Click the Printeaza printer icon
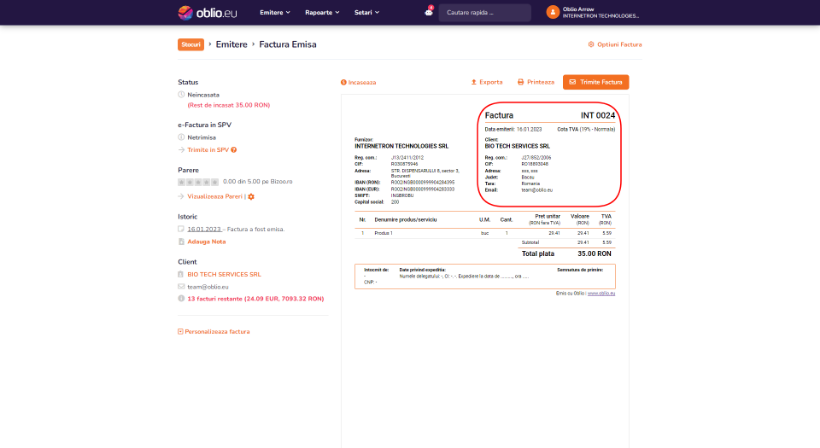Screen dimensions: 820x448 point(520,82)
